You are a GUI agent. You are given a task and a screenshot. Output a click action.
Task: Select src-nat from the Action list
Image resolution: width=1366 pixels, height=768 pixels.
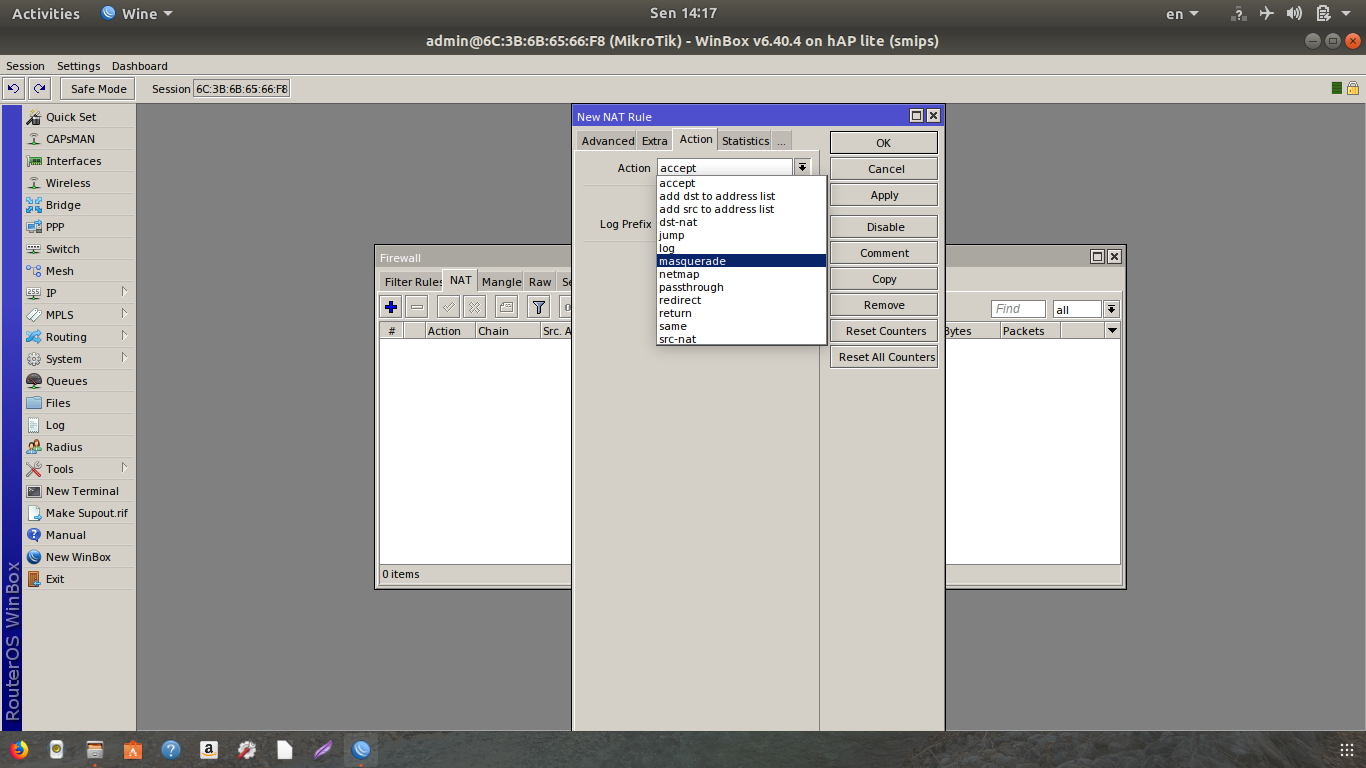pyautogui.click(x=741, y=339)
